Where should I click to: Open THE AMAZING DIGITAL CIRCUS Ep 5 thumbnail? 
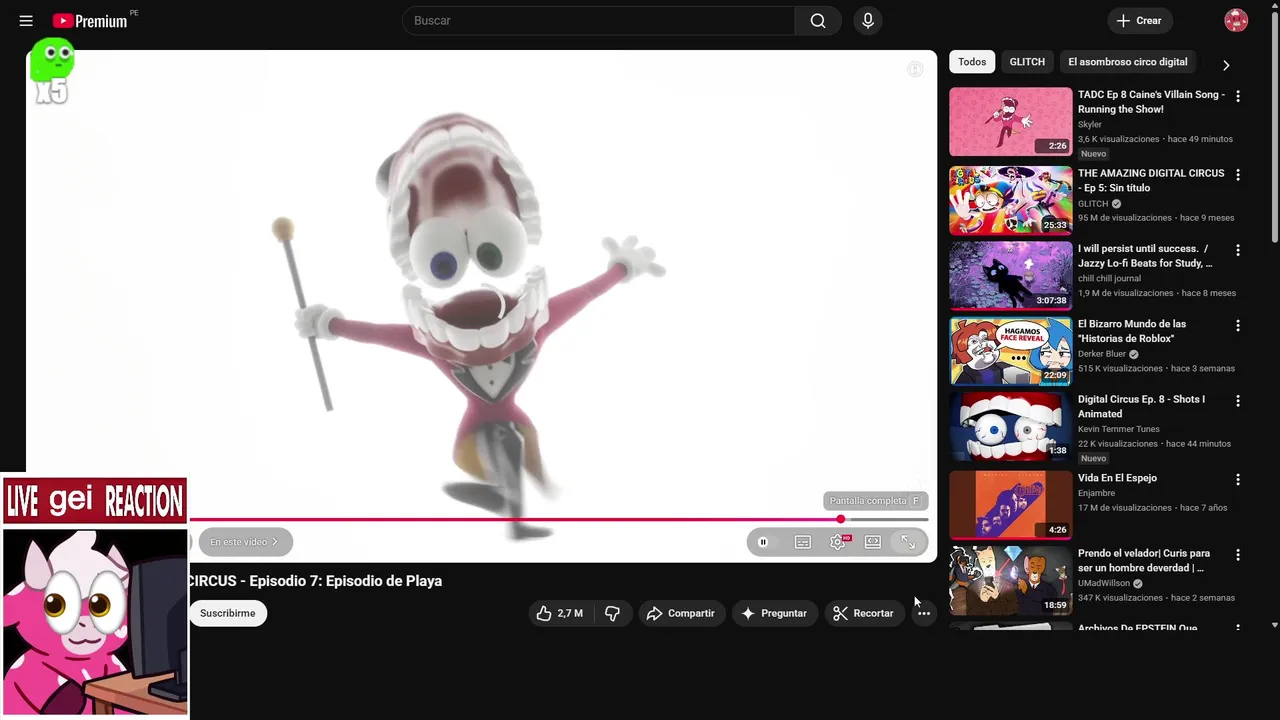(1010, 200)
